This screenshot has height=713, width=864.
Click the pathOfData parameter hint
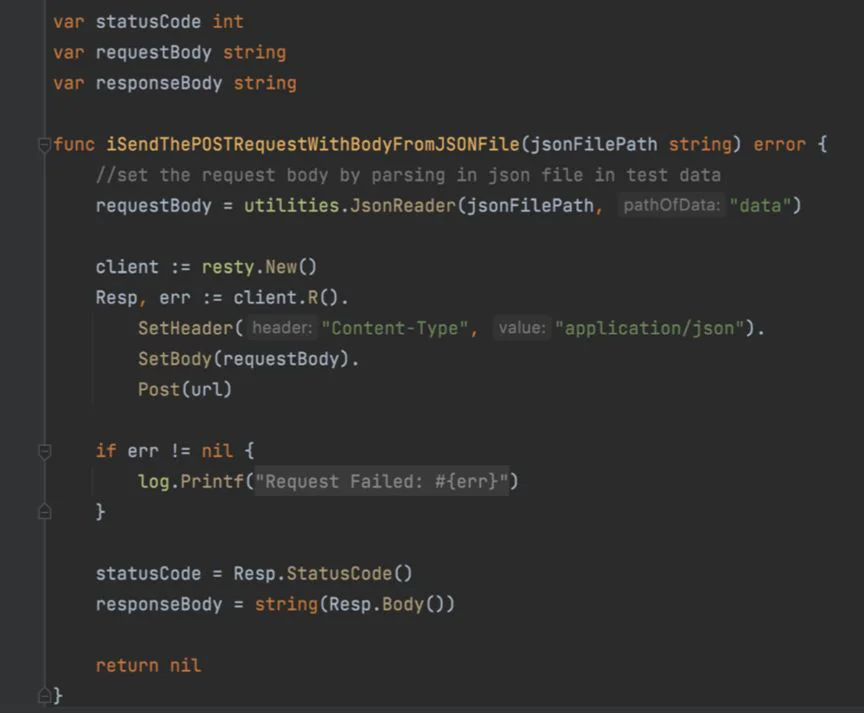pos(671,206)
